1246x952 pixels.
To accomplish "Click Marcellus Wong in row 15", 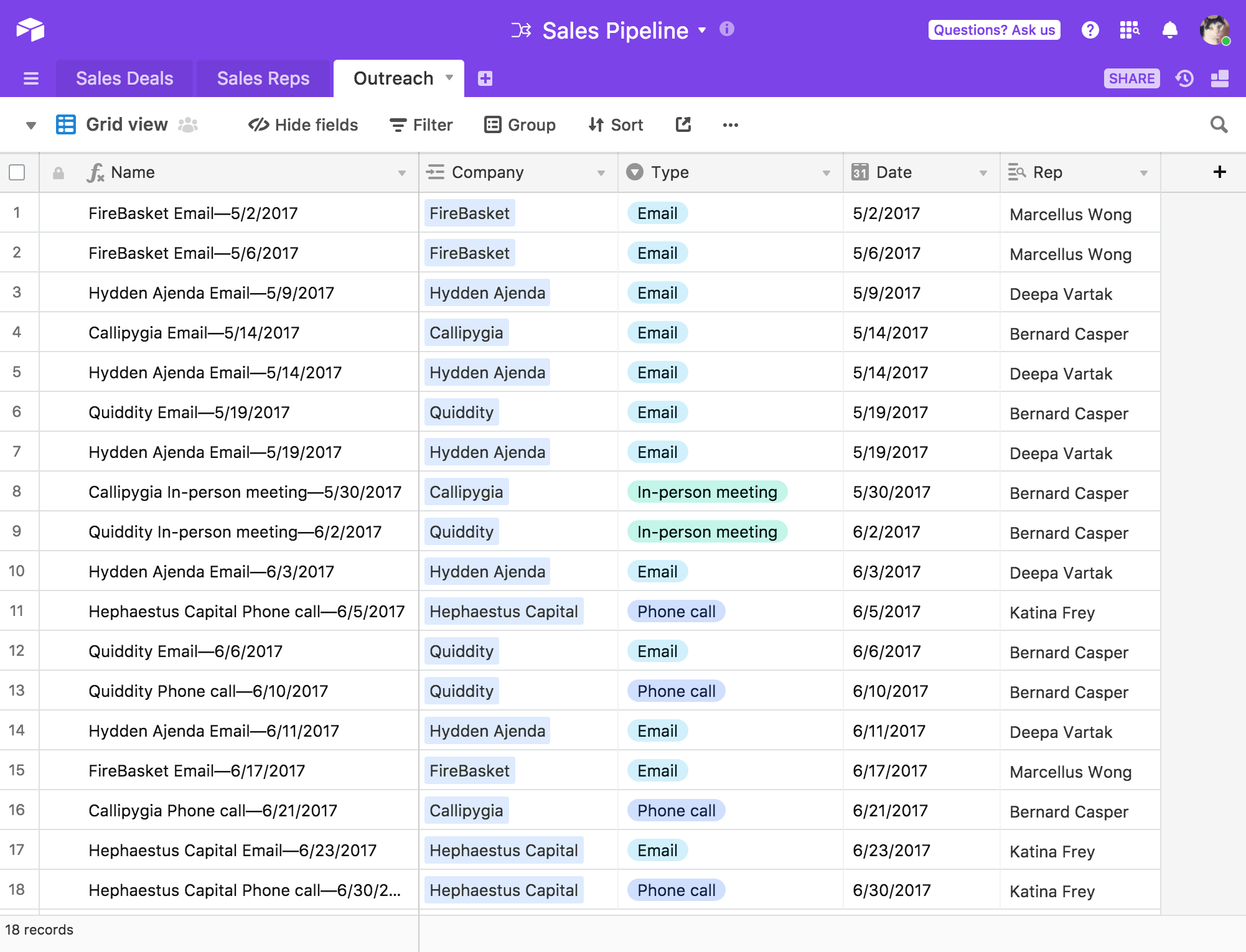I will click(1070, 772).
